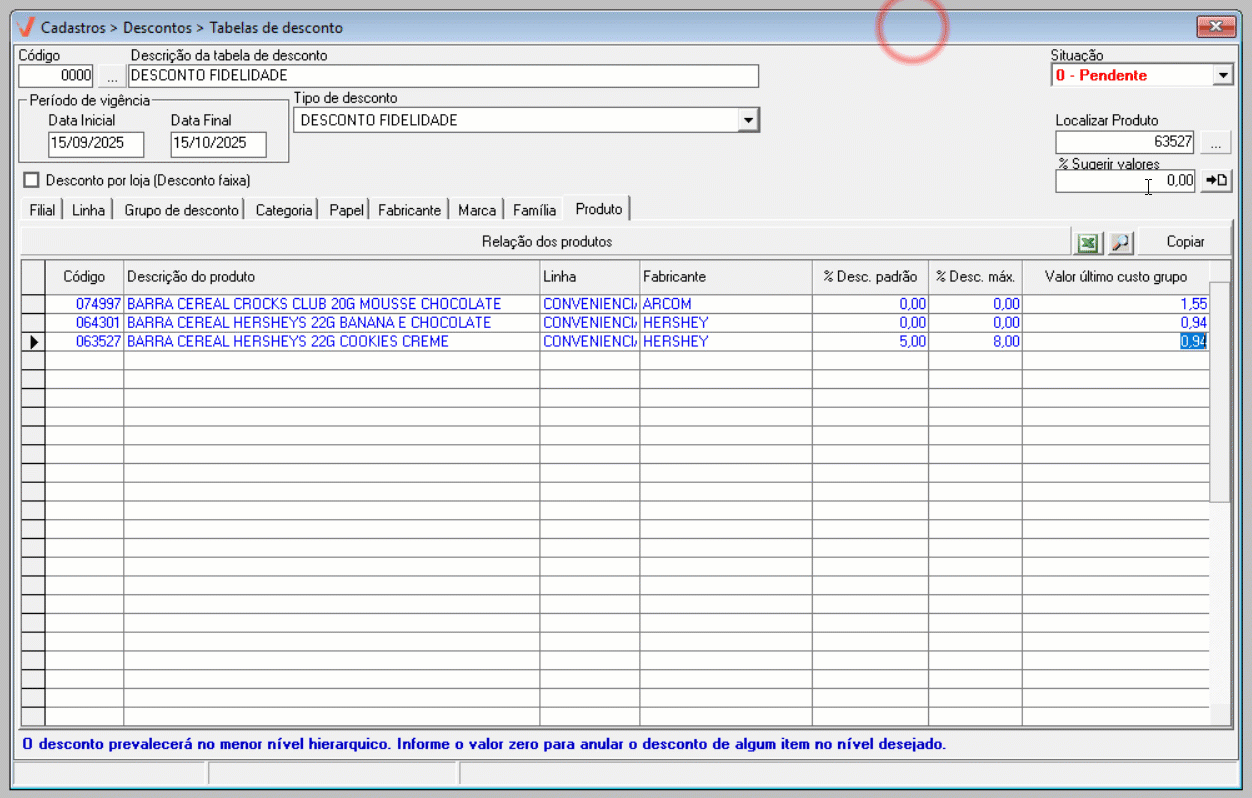Screen dimensions: 1252x798
Task: Click the % Sugerir valores input field
Action: click(x=1125, y=181)
